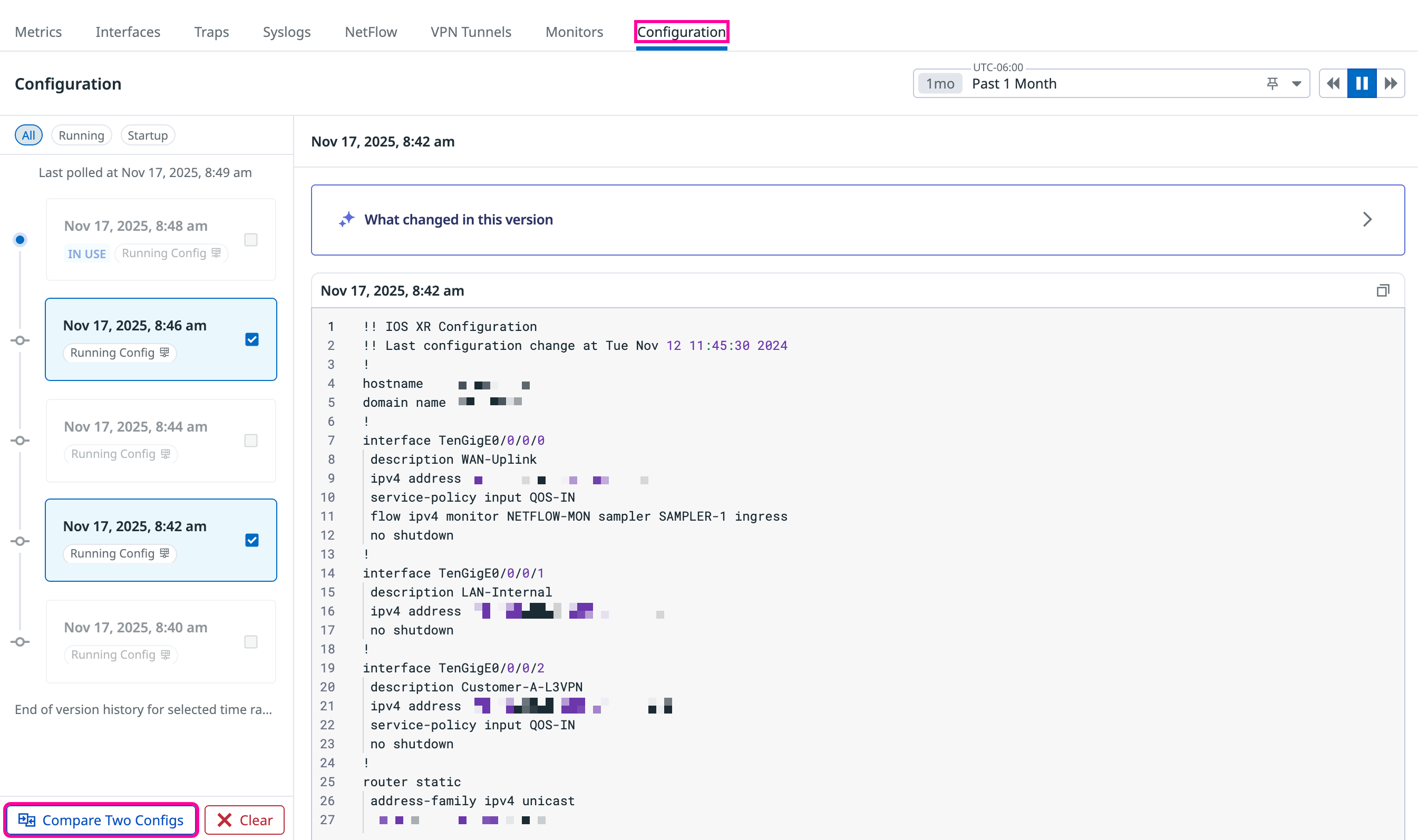Viewport: 1418px width, 840px height.
Task: Check the 8:44 am config checkbox
Action: 251,441
